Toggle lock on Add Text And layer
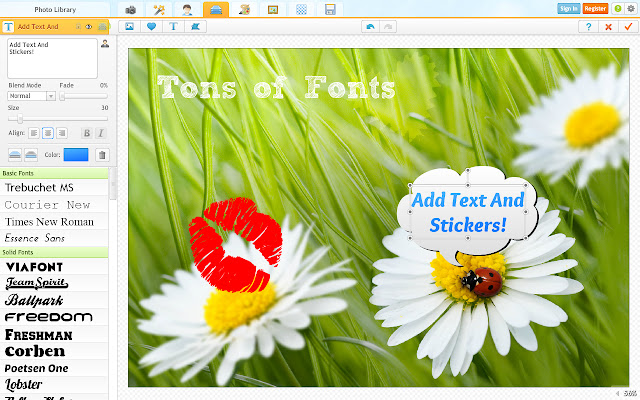 (78, 27)
